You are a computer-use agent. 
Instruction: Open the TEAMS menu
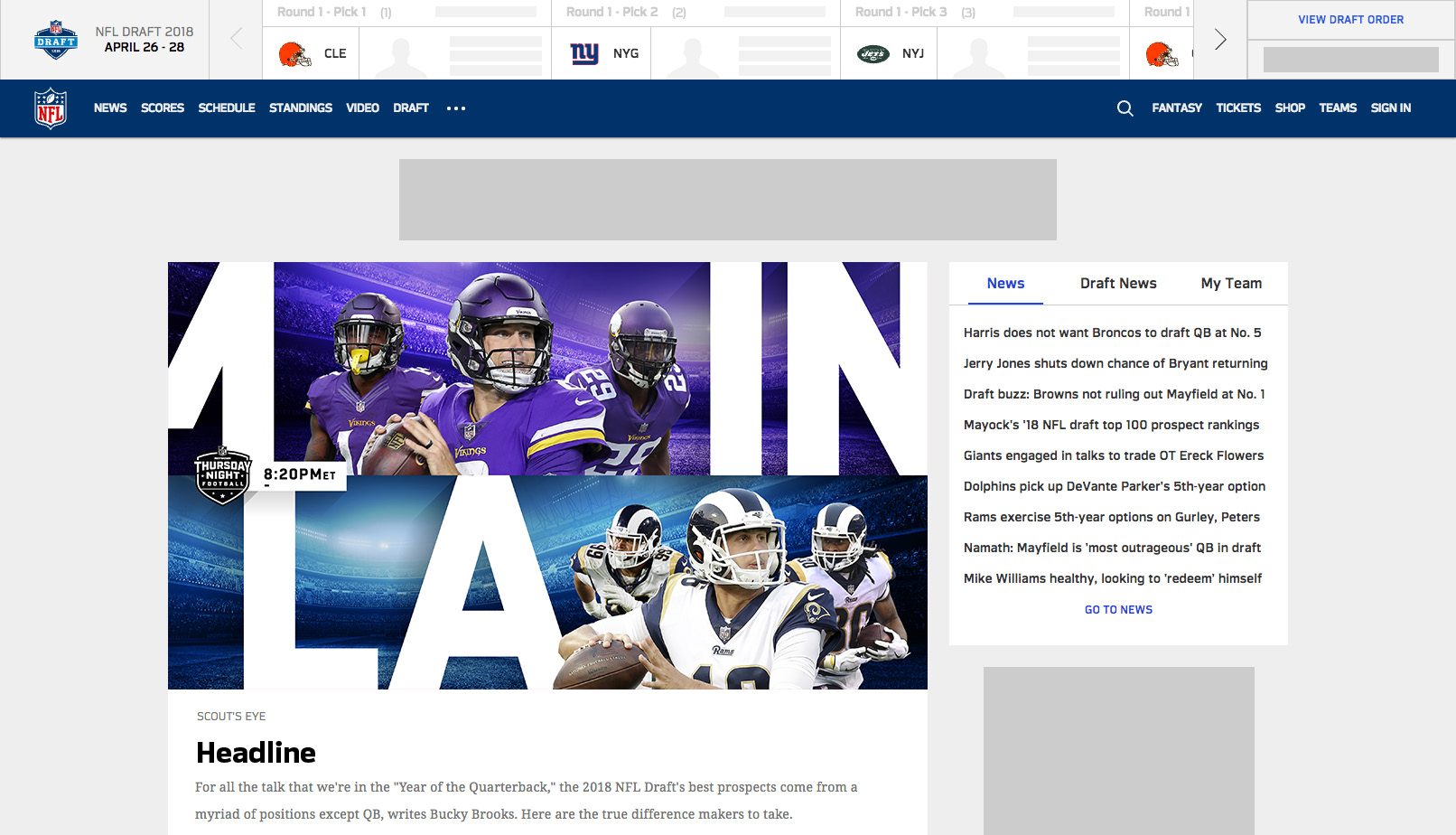1338,108
